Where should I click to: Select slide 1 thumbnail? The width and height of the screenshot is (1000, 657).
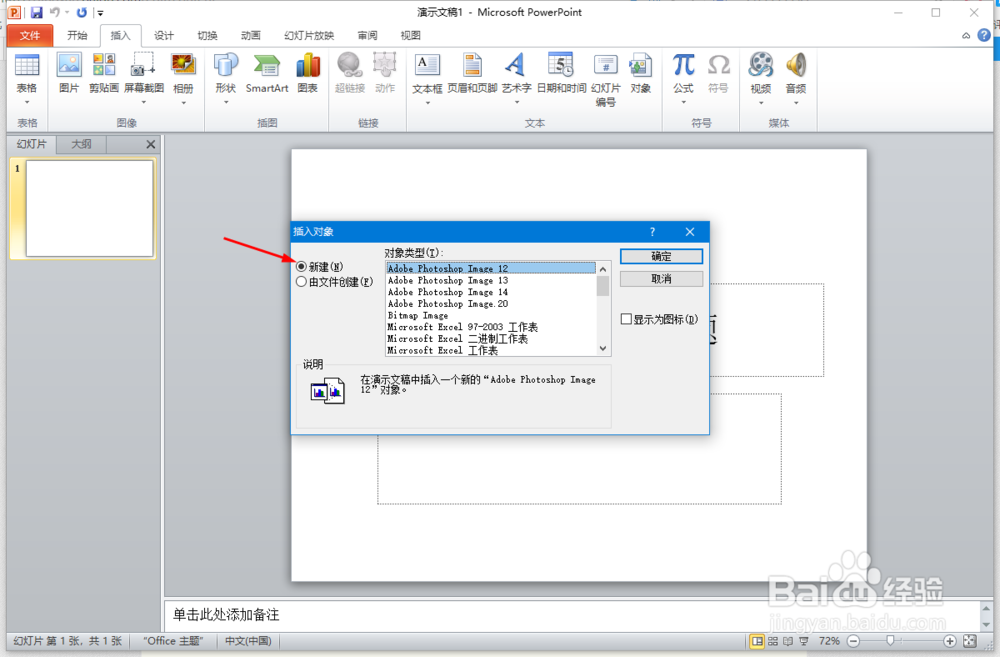89,208
